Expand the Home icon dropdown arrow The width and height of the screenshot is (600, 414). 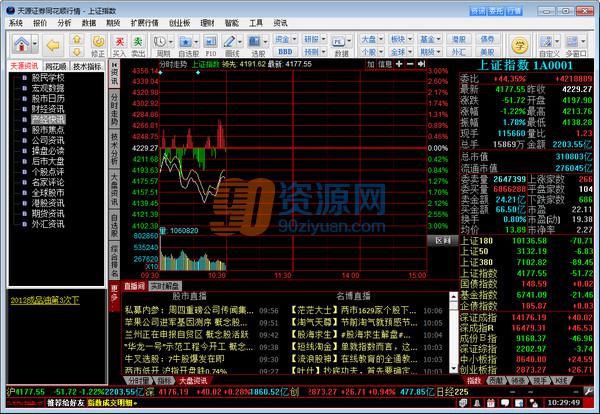[35, 44]
